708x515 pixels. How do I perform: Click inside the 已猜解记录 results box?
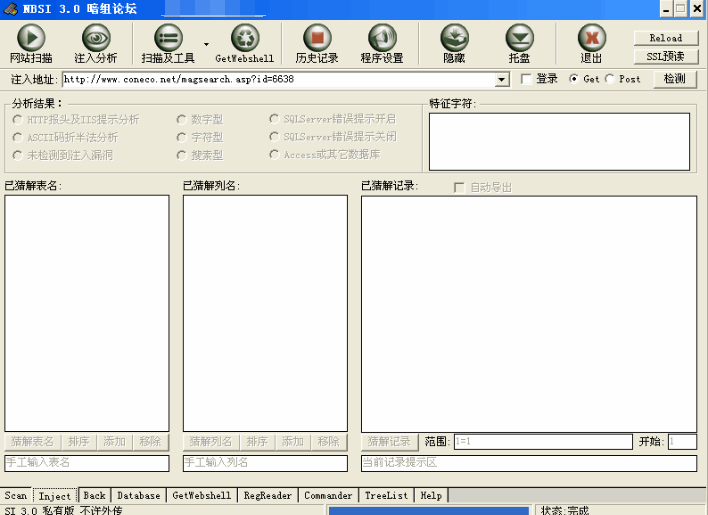tap(529, 314)
